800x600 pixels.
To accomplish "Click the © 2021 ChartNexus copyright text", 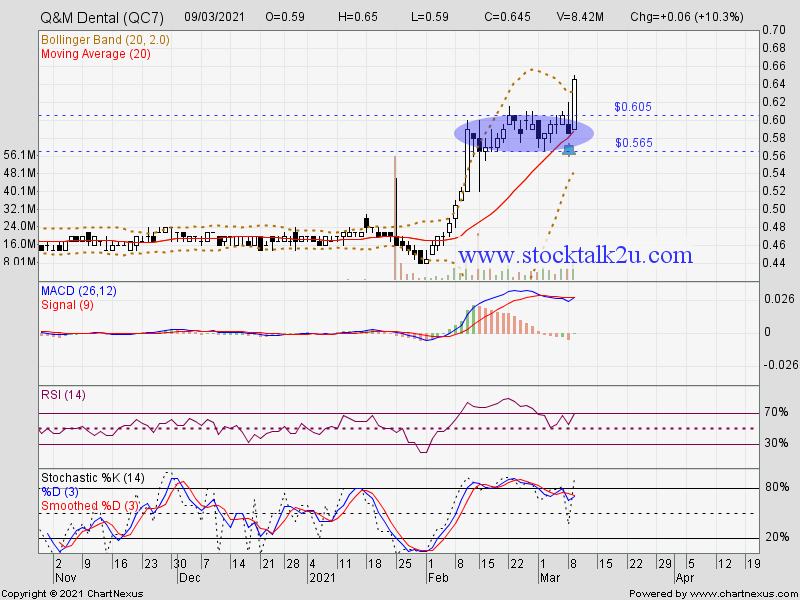I will (x=73, y=593).
